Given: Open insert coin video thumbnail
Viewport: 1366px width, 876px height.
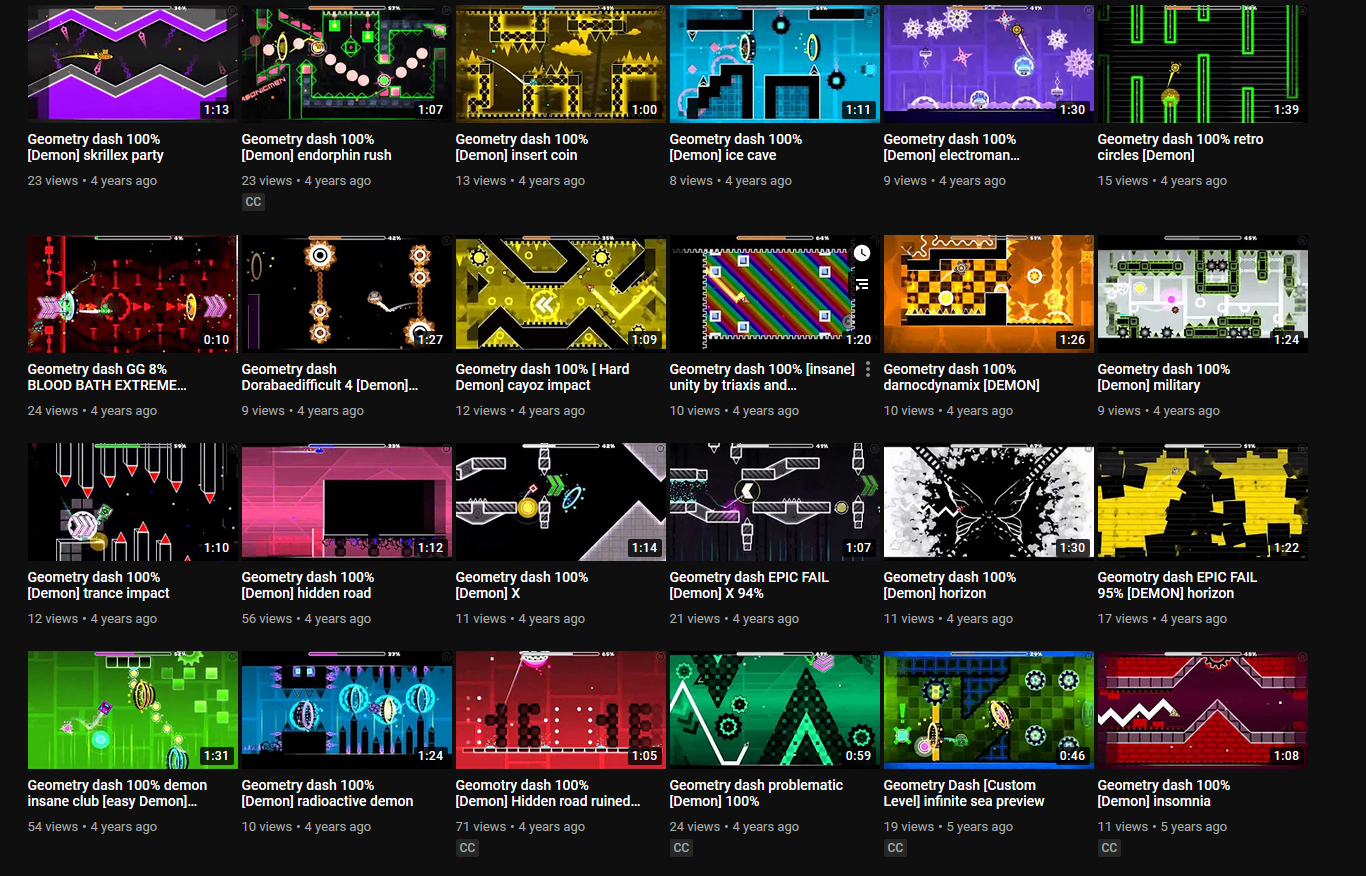Looking at the screenshot, I should pos(561,63).
